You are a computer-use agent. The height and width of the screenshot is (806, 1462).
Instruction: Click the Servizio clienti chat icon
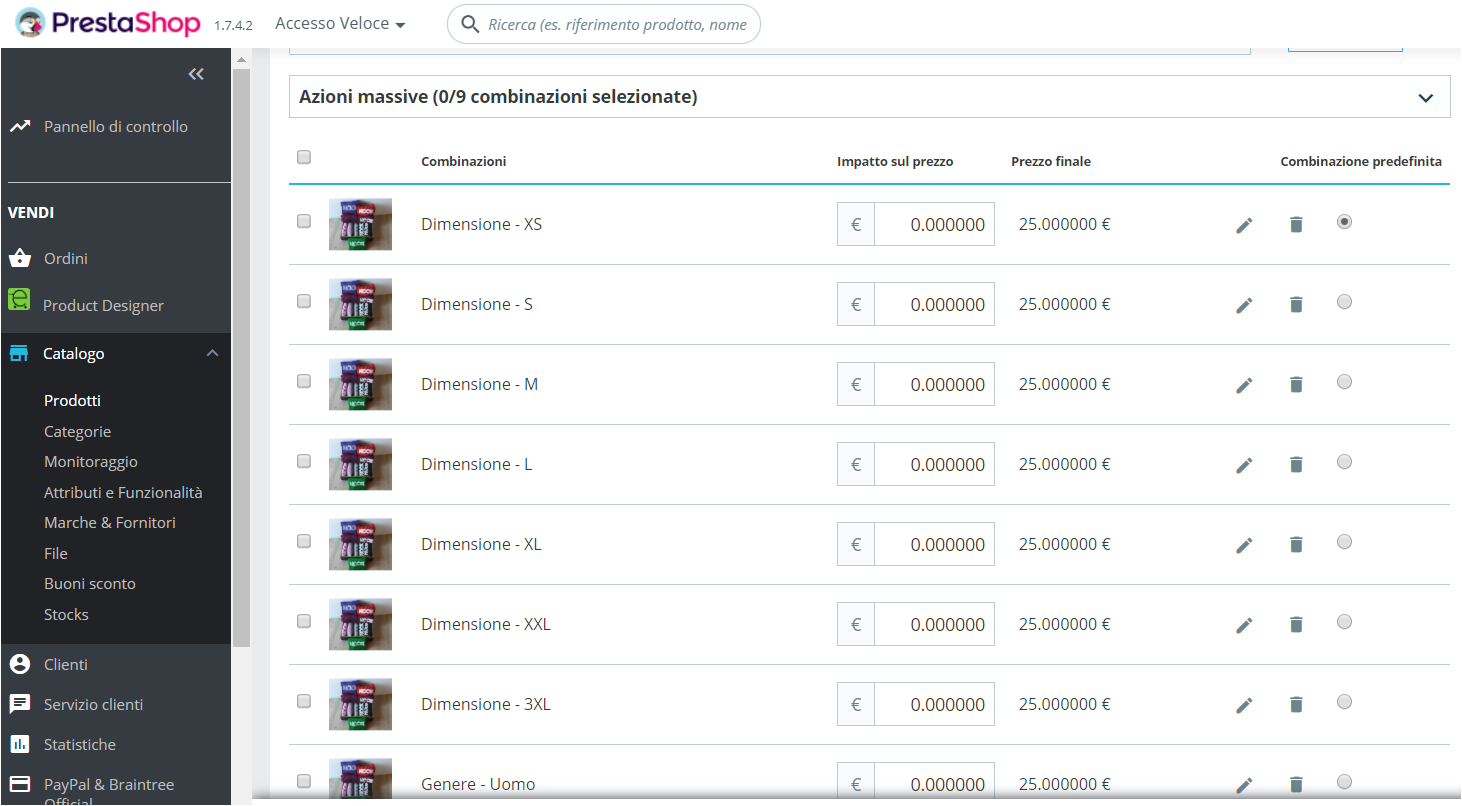19,704
